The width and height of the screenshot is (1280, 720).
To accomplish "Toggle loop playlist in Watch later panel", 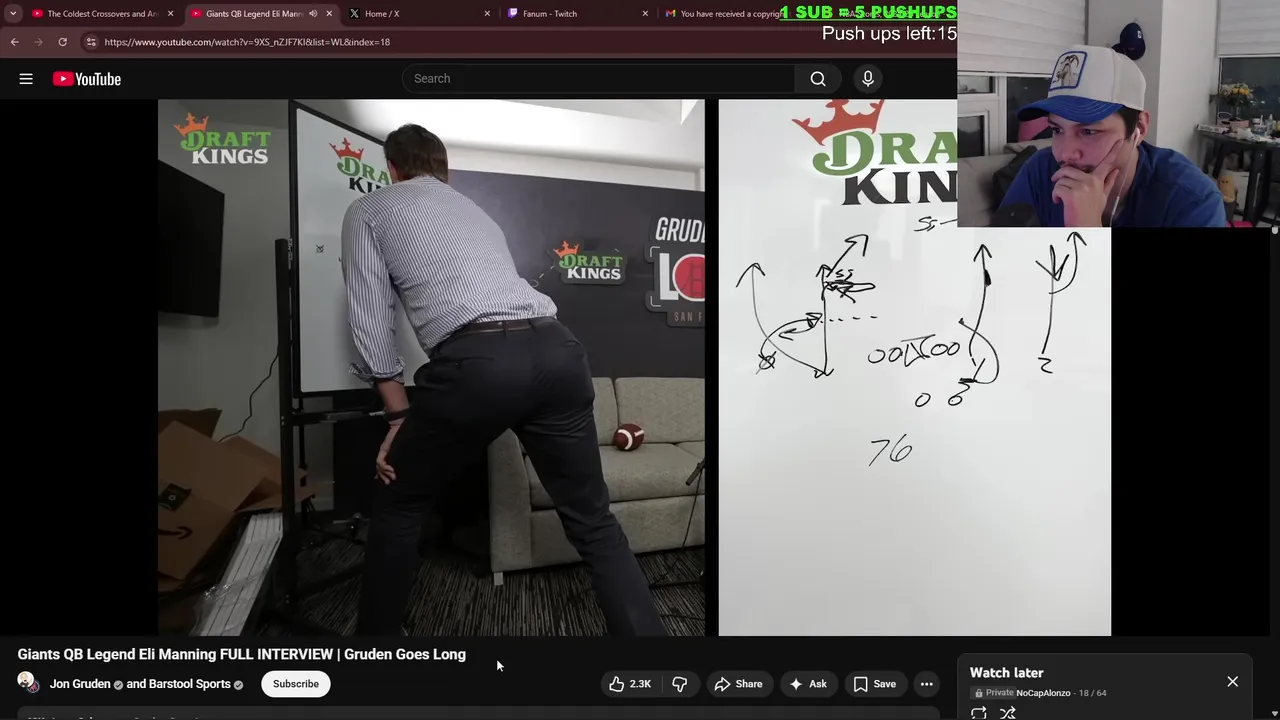I will click(979, 713).
